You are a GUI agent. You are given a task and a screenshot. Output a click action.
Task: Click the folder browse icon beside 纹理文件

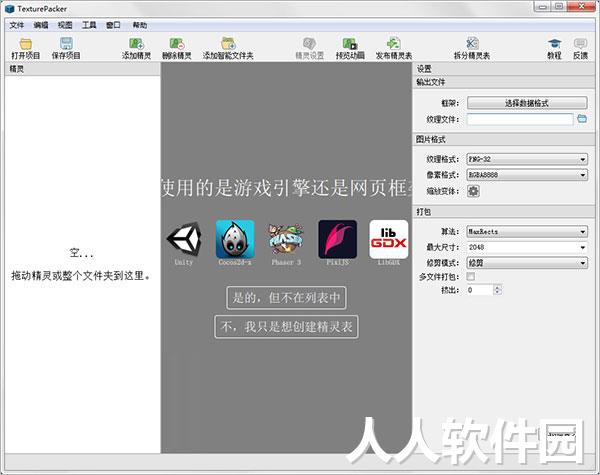pyautogui.click(x=582, y=119)
